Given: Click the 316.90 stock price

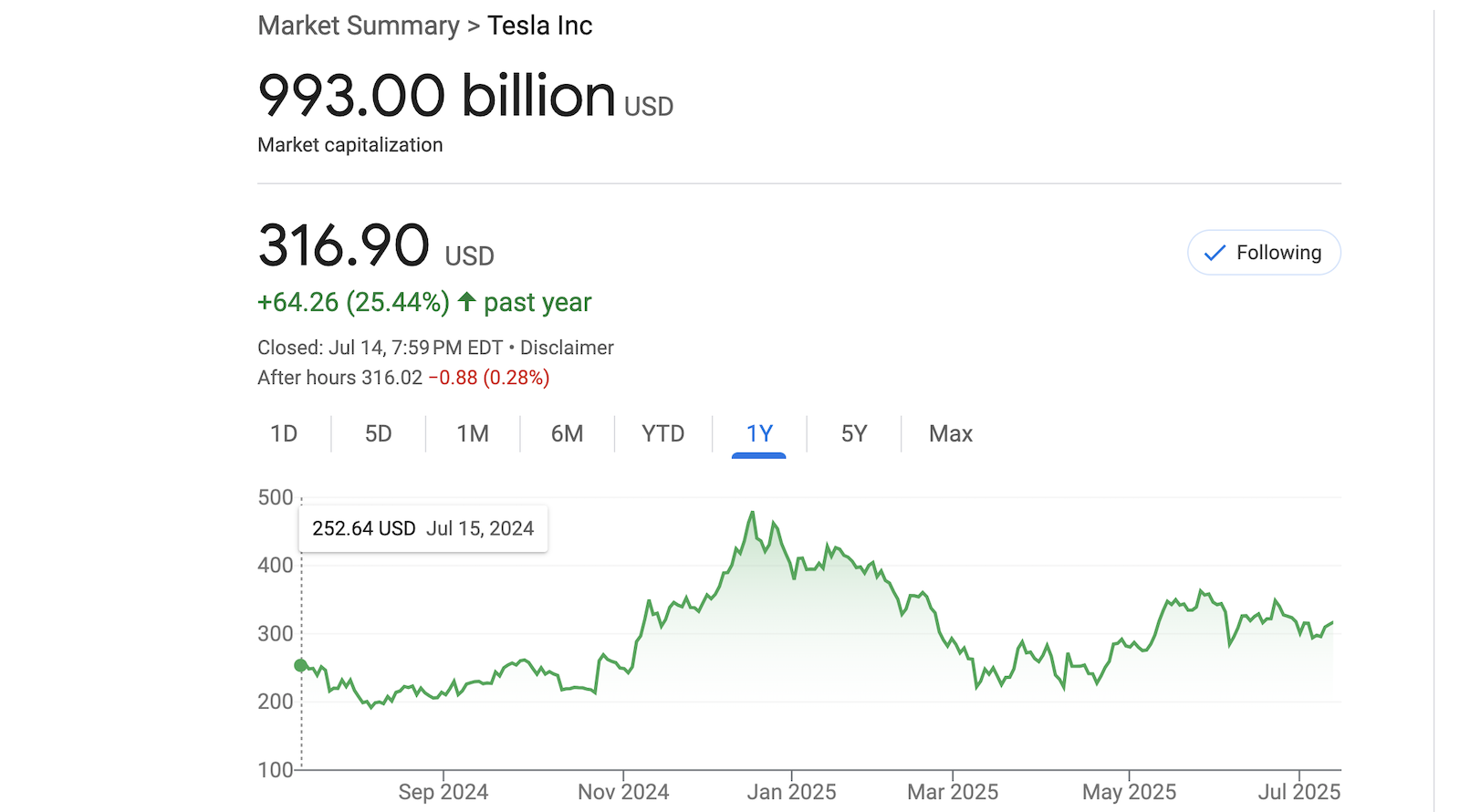Looking at the screenshot, I should pos(344,246).
